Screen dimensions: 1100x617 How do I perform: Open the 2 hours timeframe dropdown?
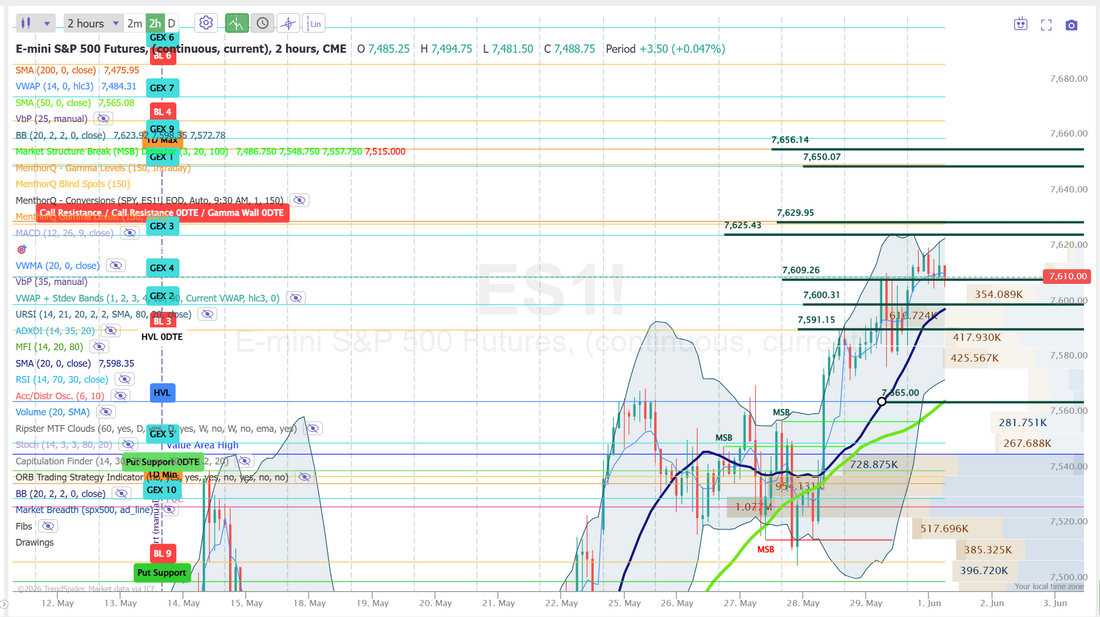pyautogui.click(x=93, y=23)
